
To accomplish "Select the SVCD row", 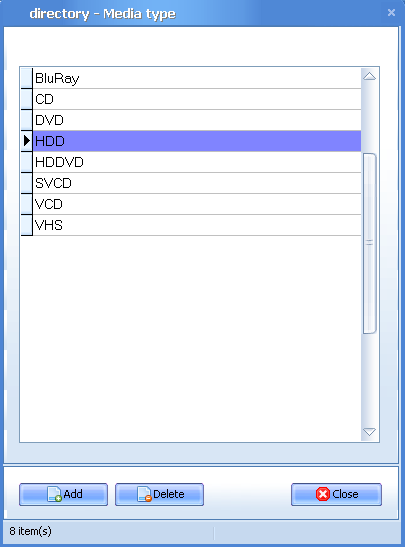I will click(197, 183).
